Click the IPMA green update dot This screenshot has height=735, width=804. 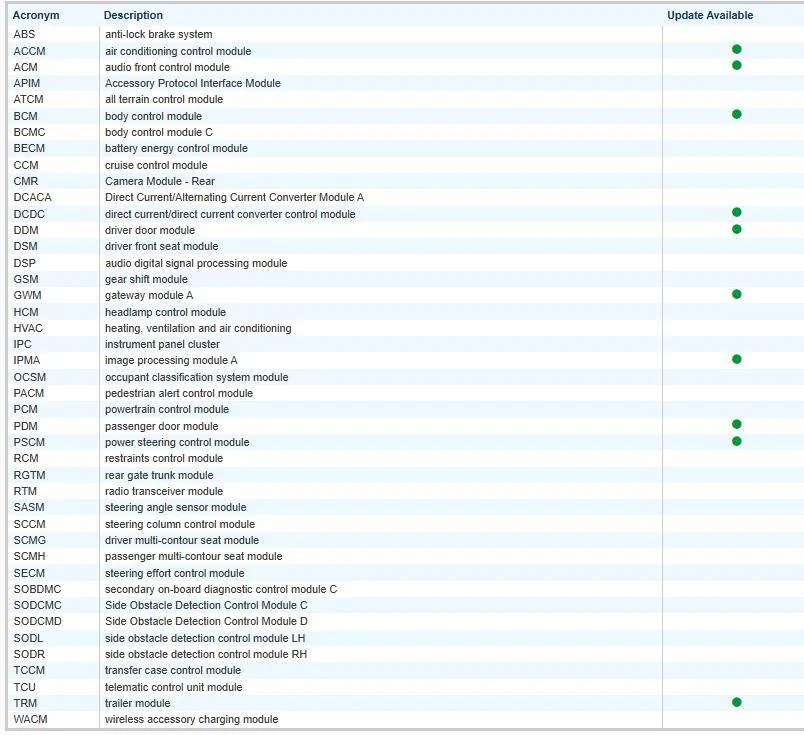click(x=736, y=359)
